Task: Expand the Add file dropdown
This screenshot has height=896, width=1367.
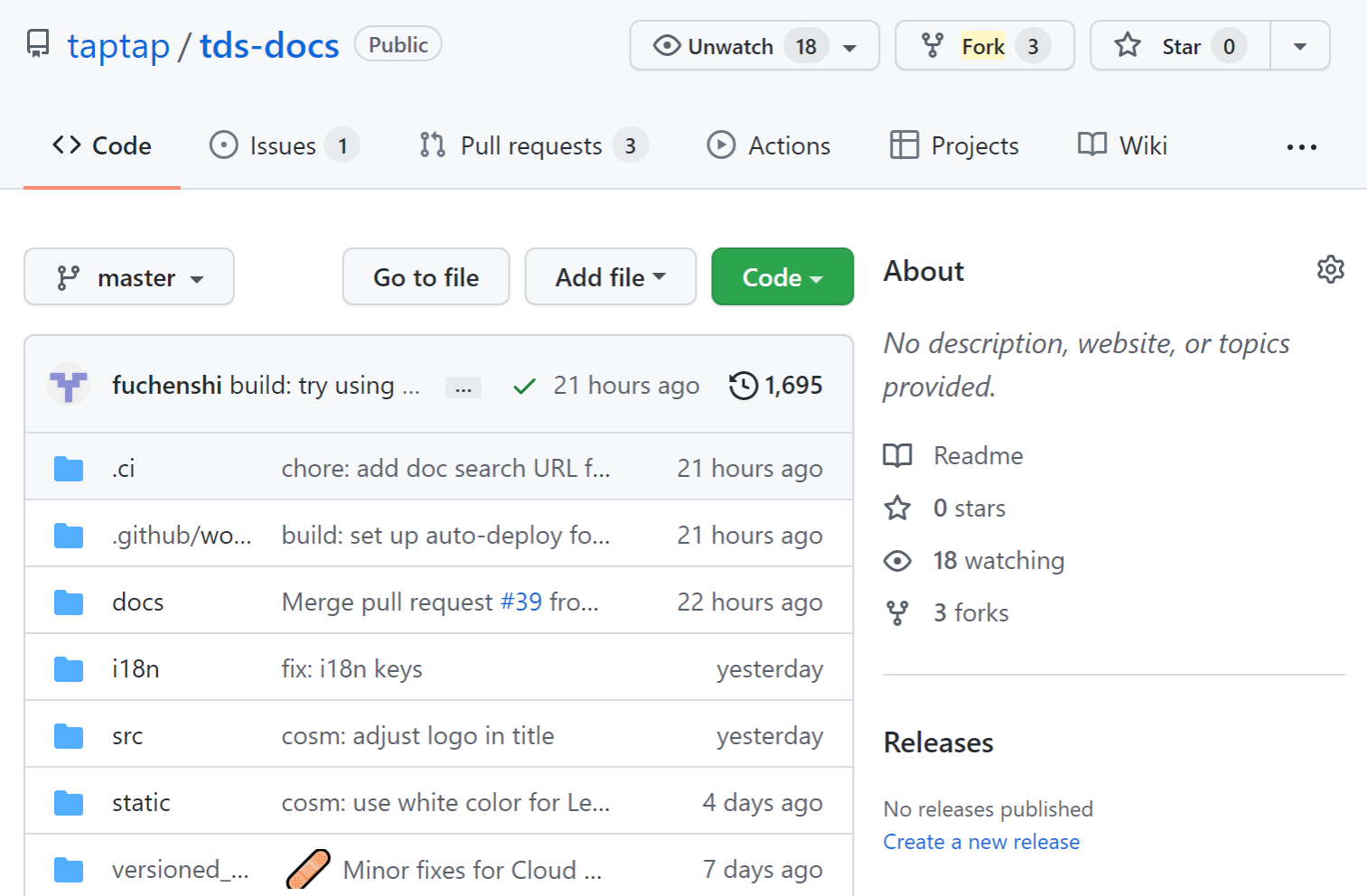Action: (611, 277)
